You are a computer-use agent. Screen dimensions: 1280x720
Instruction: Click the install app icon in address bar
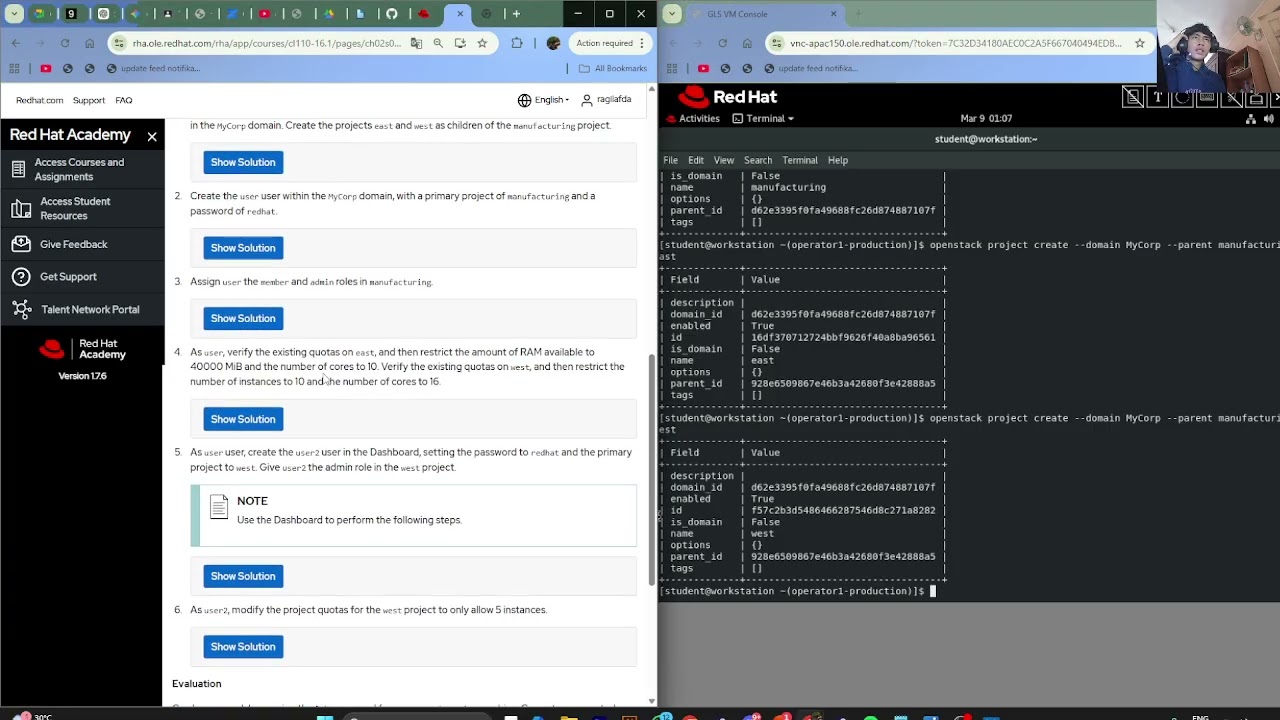[x=460, y=43]
